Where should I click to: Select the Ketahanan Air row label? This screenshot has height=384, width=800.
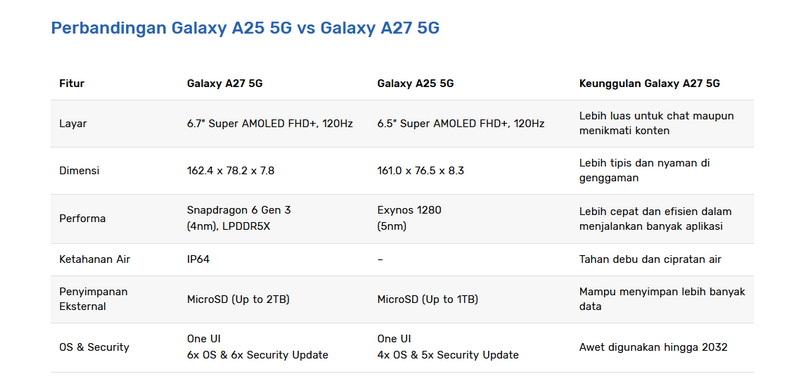(x=94, y=260)
